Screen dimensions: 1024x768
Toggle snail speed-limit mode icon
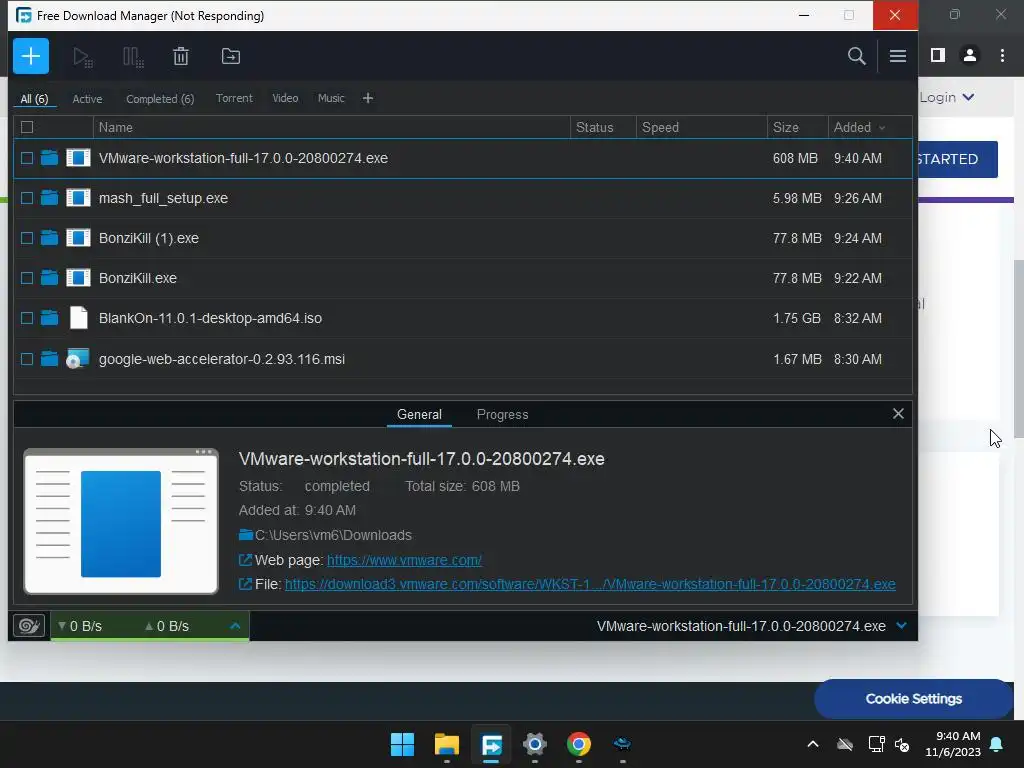click(29, 626)
